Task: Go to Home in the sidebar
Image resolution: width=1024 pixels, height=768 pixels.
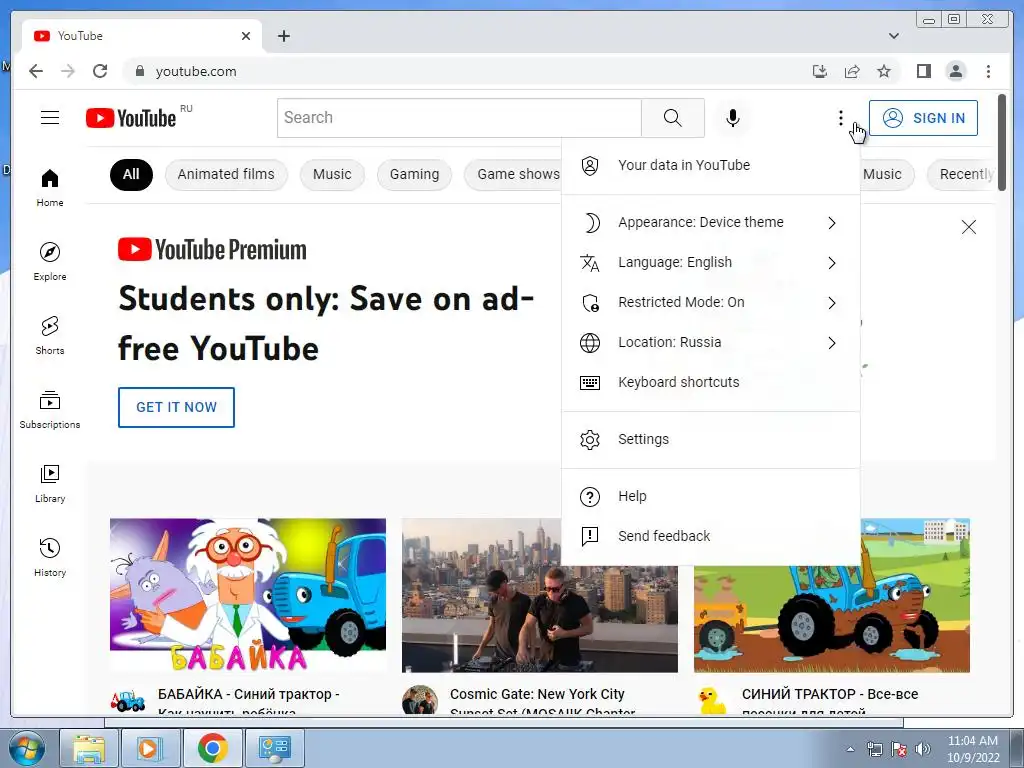Action: [x=50, y=188]
